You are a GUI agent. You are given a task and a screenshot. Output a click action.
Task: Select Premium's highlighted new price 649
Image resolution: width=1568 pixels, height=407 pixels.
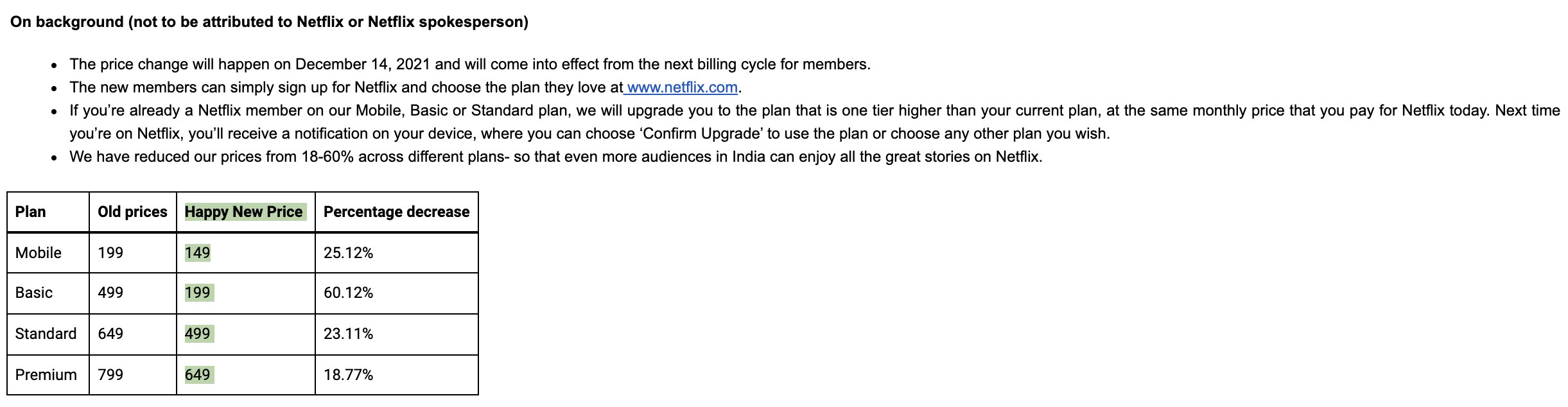click(x=198, y=375)
